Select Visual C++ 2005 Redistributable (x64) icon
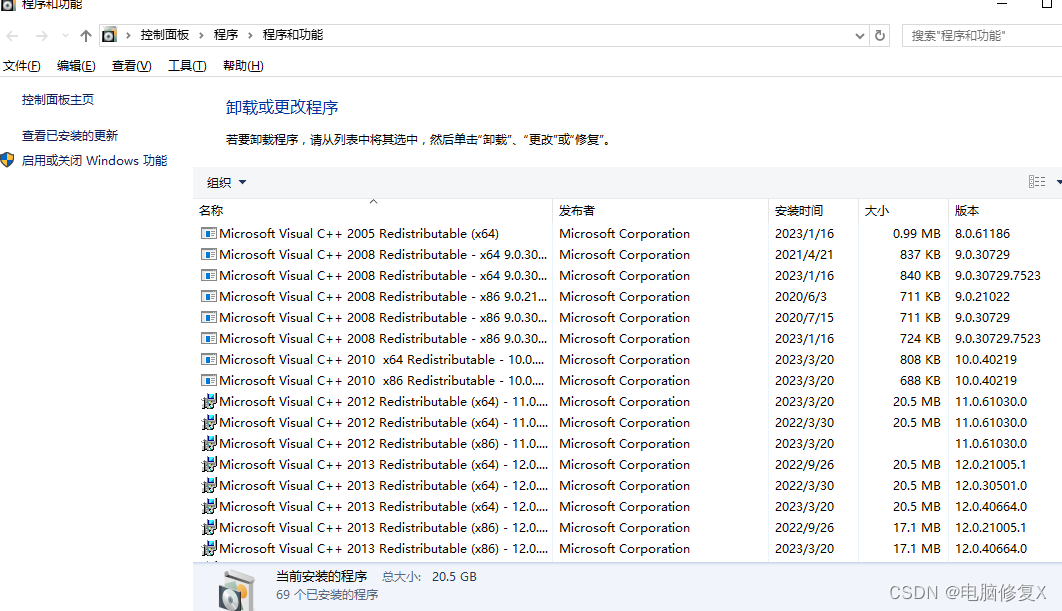 tap(209, 234)
